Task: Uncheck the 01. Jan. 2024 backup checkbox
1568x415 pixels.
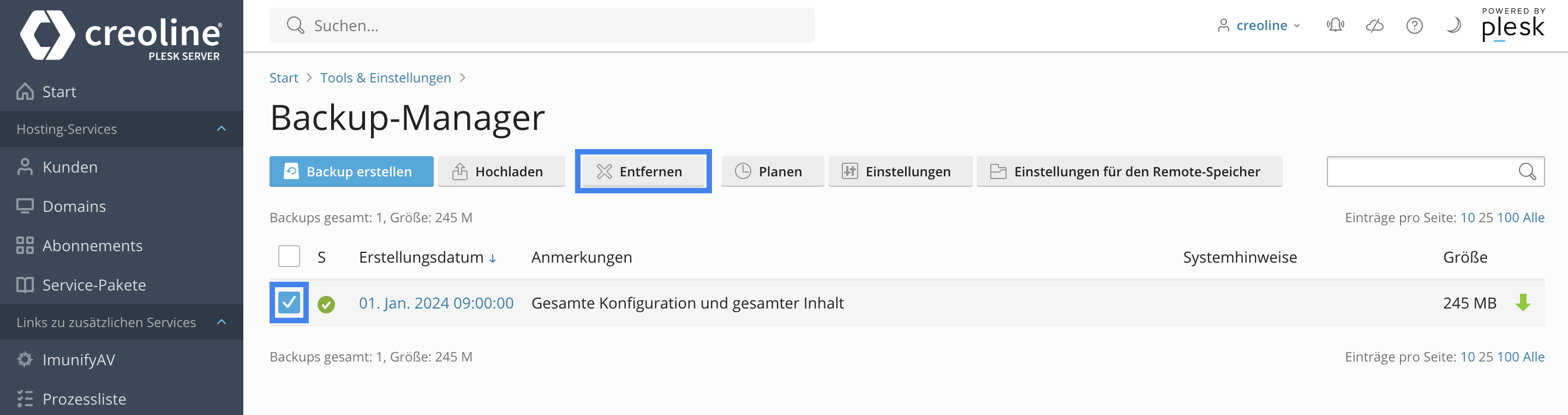Action: coord(289,303)
